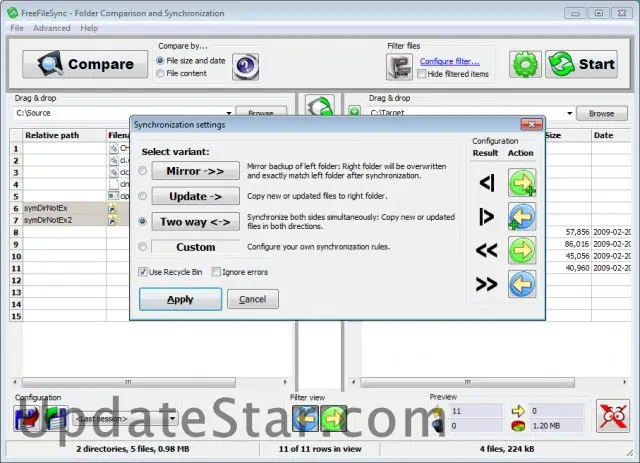640x463 pixels.
Task: Open the Advanced menu
Action: point(51,28)
